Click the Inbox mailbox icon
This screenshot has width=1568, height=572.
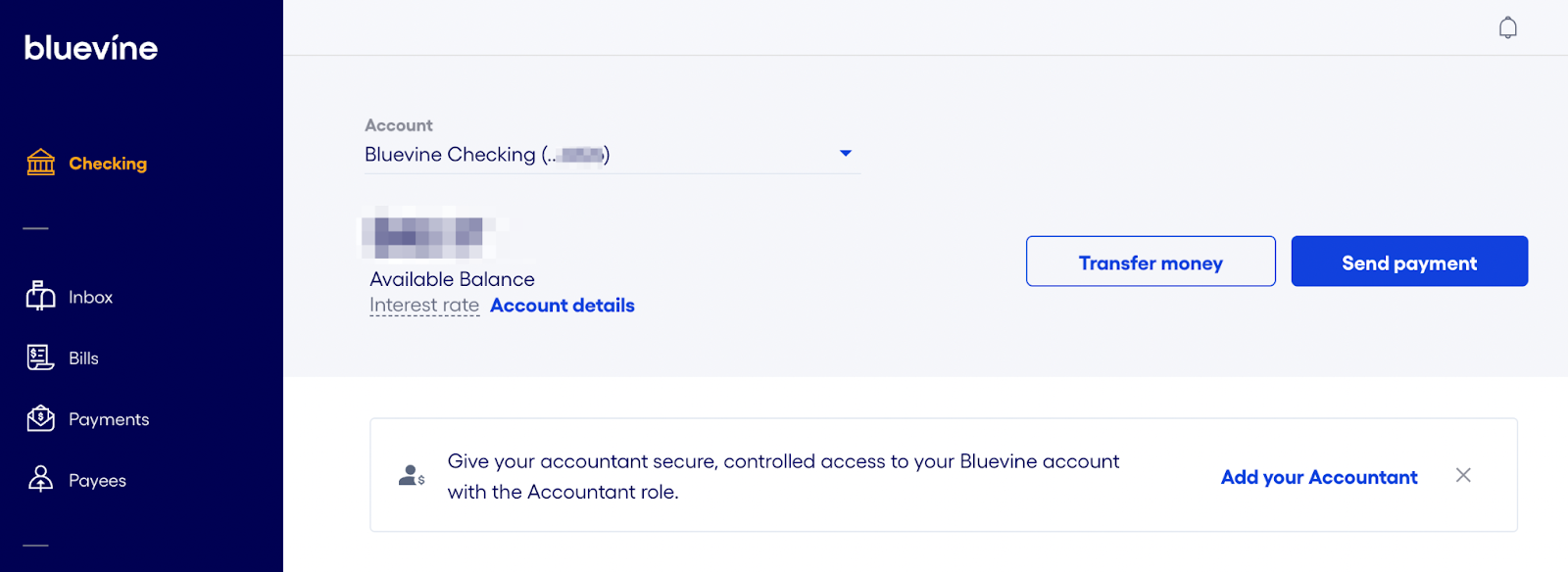(41, 296)
